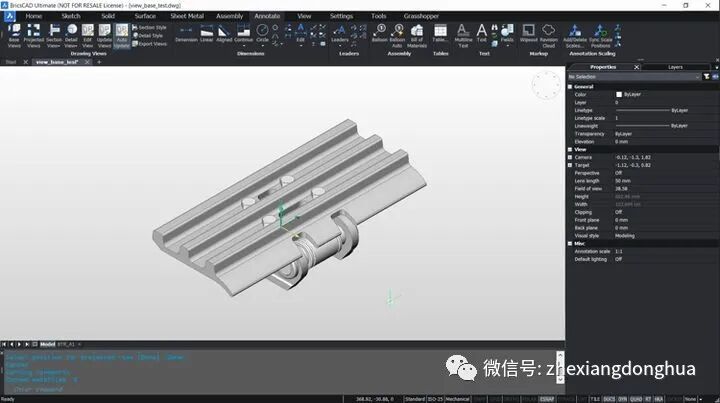
Task: Open Detail Style settings
Action: (x=148, y=35)
